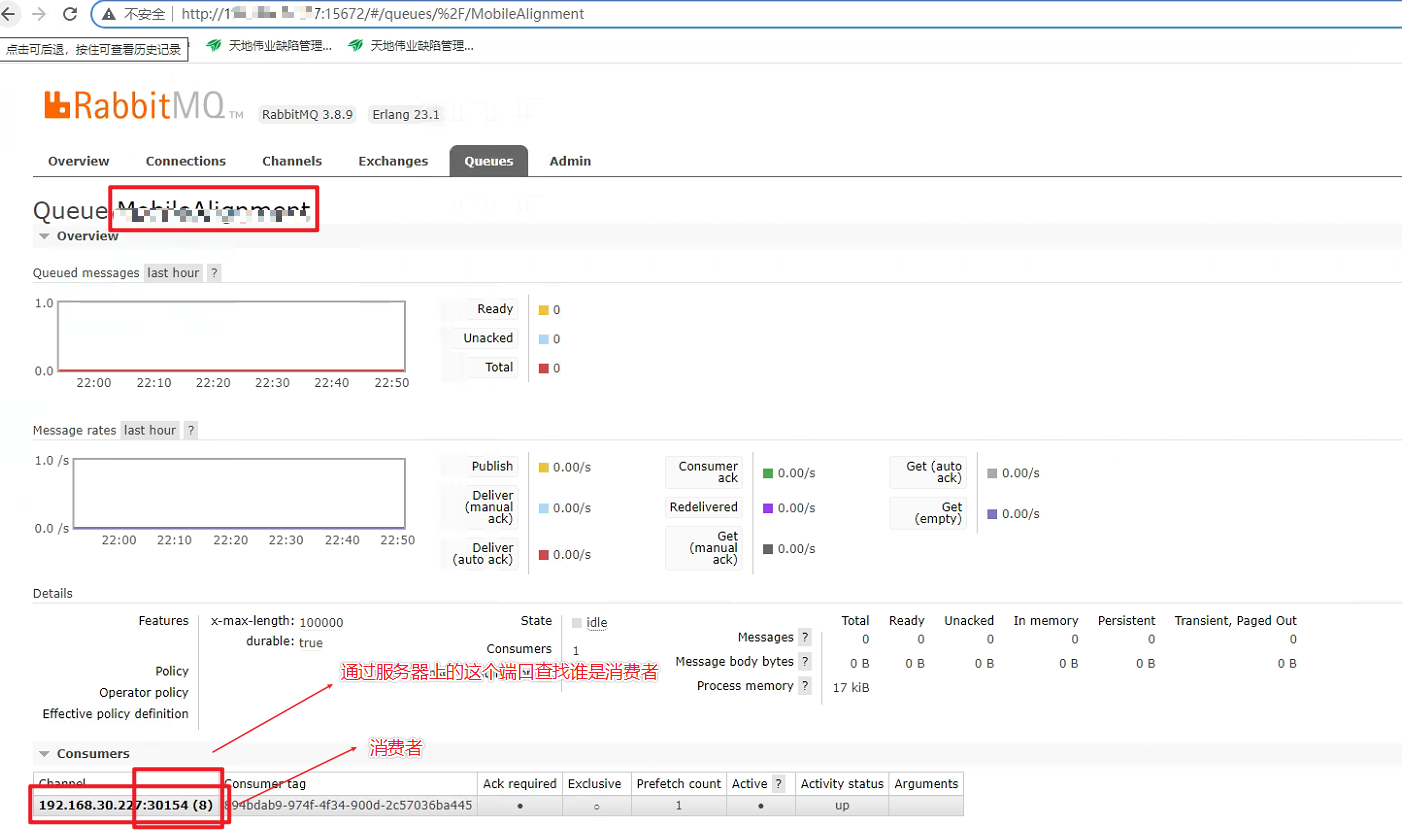Click the Message rates chart
The image size is (1402, 832).
coord(238,493)
